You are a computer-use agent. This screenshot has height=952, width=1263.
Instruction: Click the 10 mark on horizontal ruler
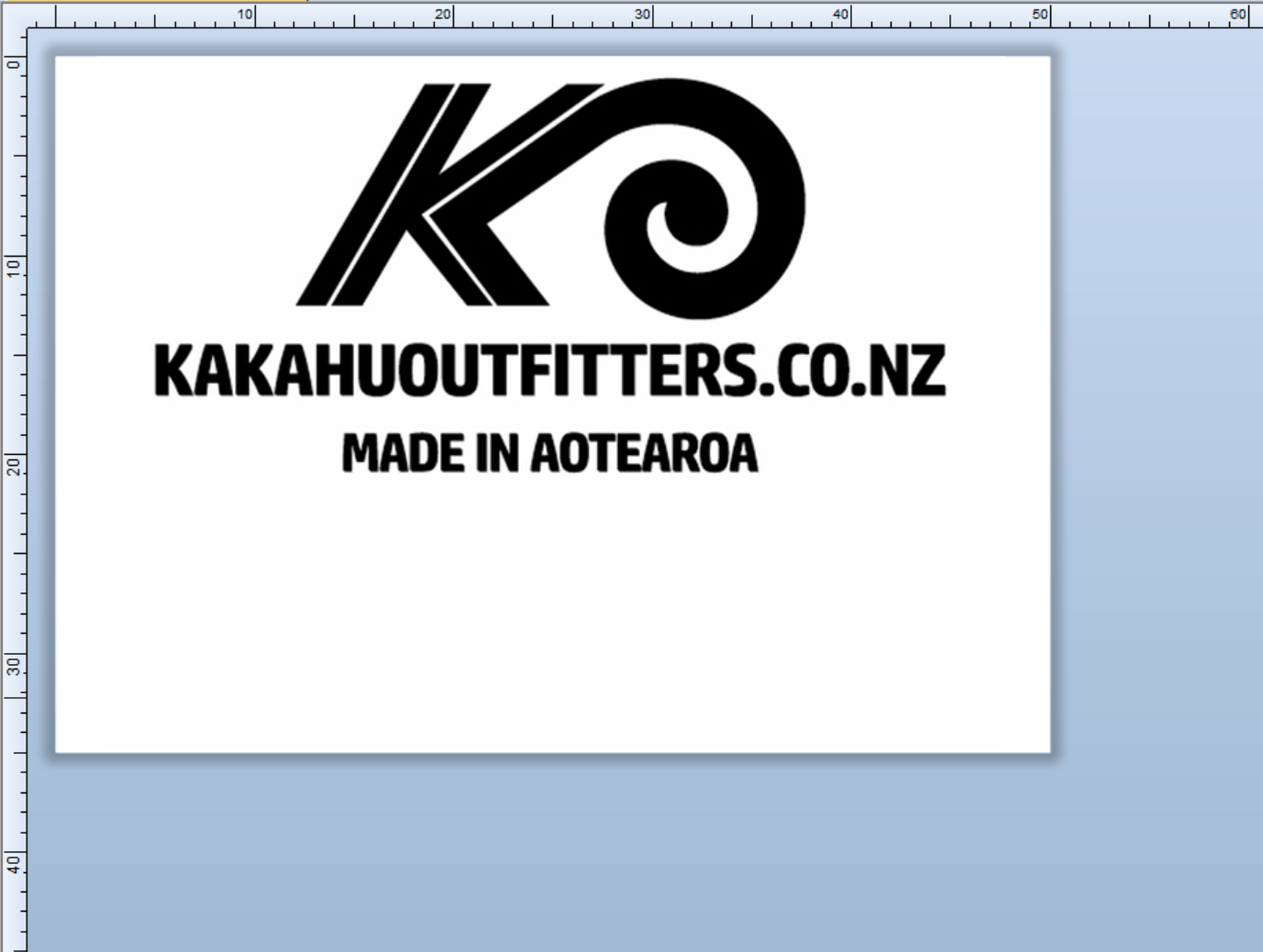pyautogui.click(x=246, y=15)
